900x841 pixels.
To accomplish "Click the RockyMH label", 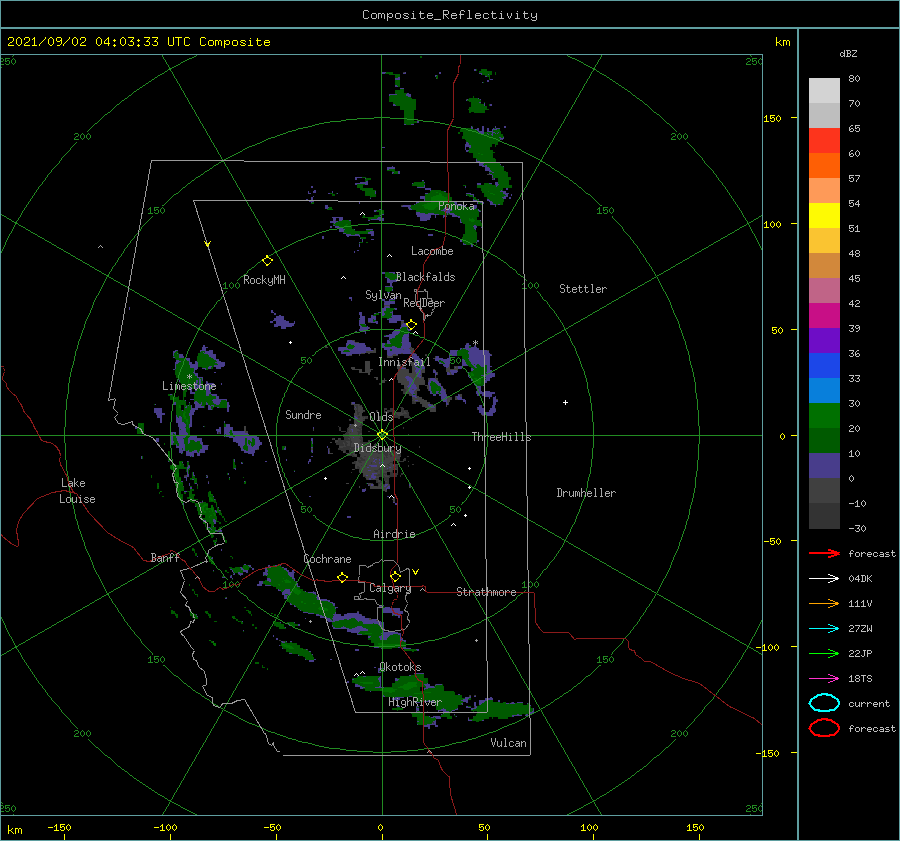I will coord(264,280).
